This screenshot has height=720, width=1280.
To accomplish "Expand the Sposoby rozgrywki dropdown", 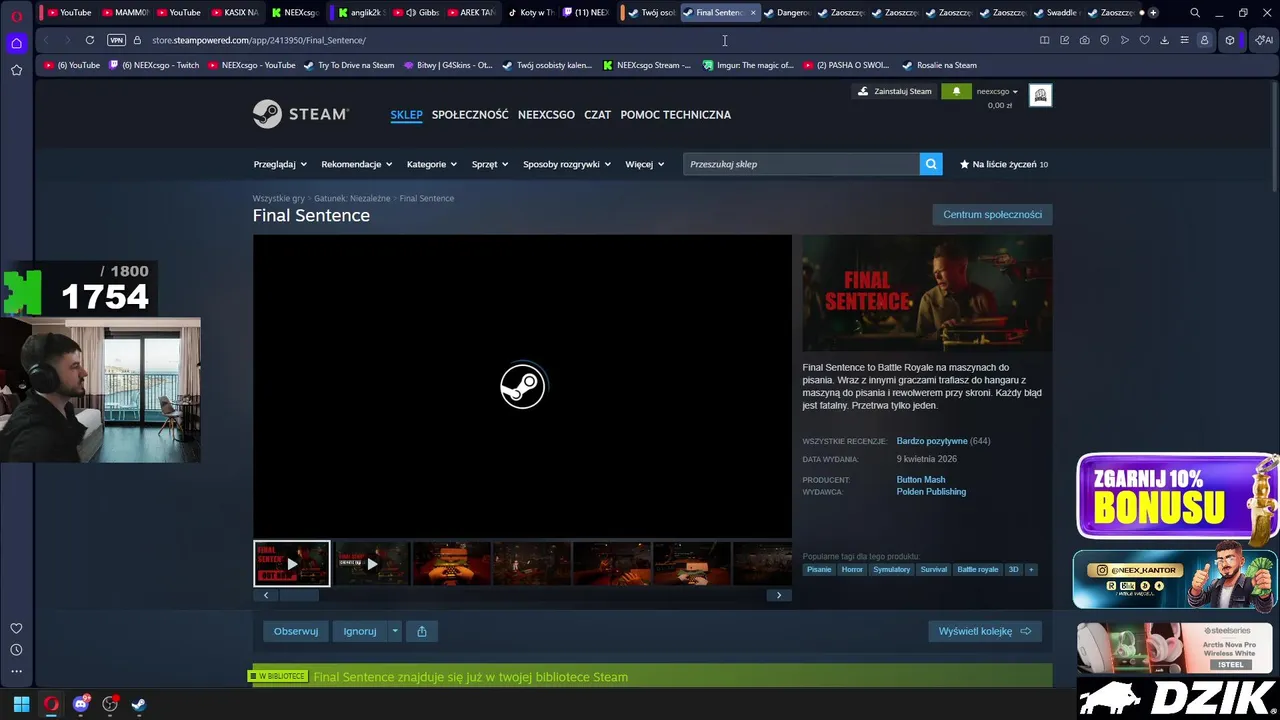I will (567, 164).
